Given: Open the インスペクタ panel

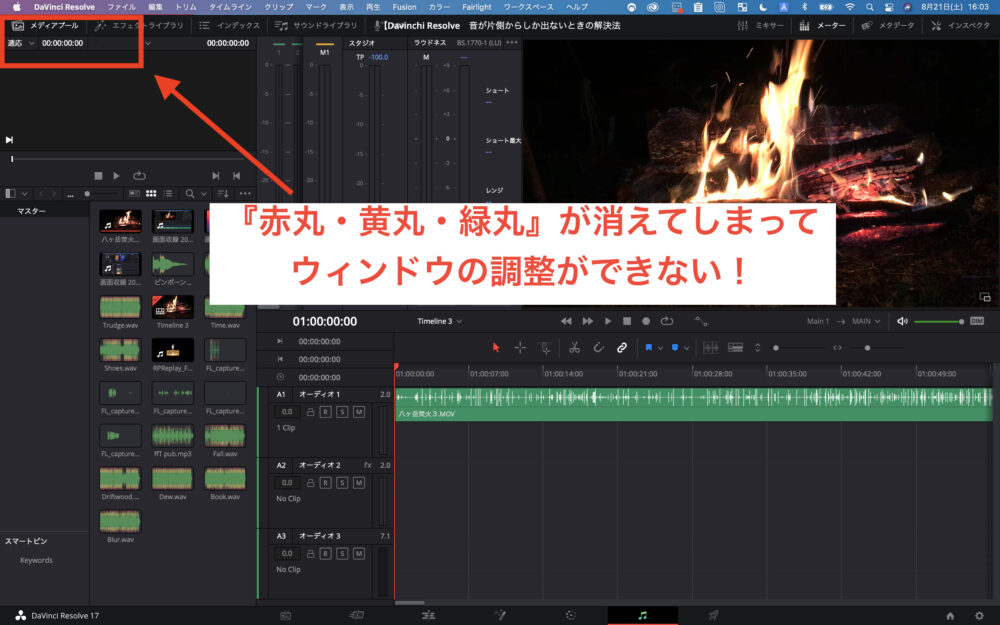Looking at the screenshot, I should point(960,26).
